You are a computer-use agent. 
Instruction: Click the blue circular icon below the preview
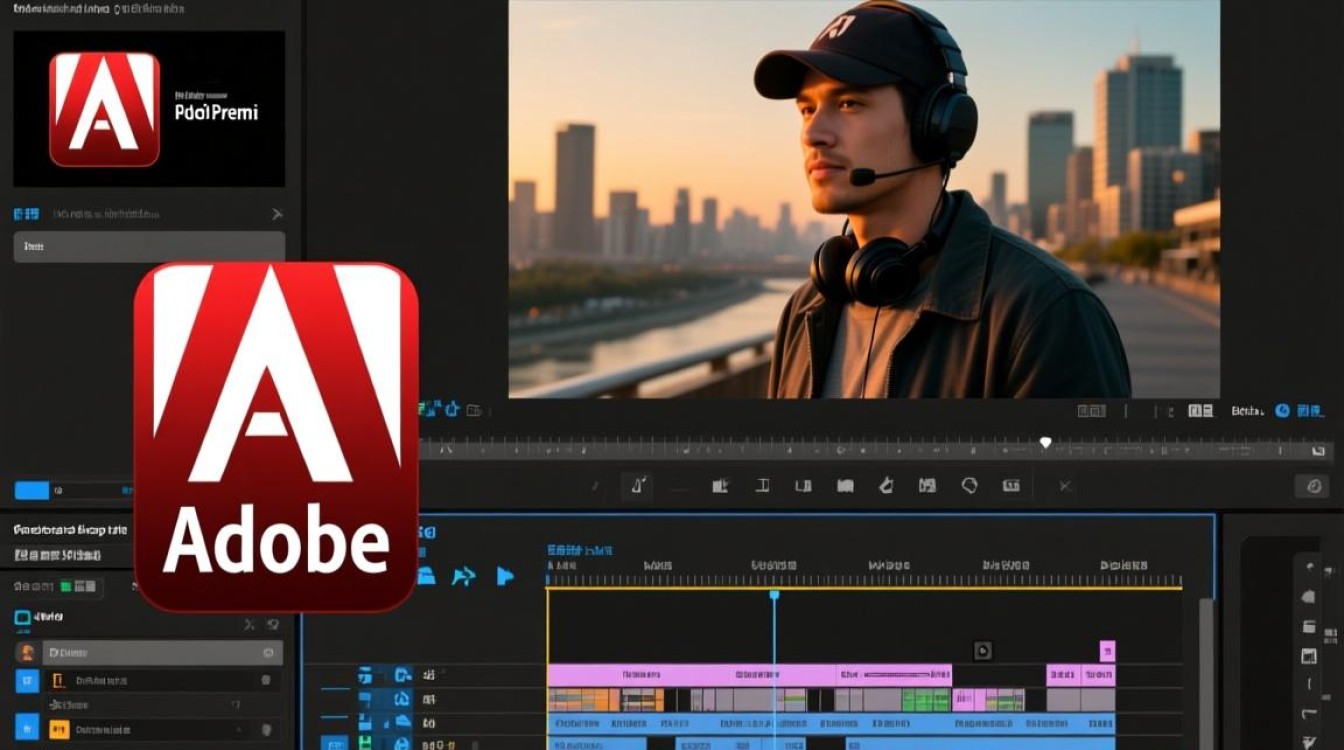1283,410
